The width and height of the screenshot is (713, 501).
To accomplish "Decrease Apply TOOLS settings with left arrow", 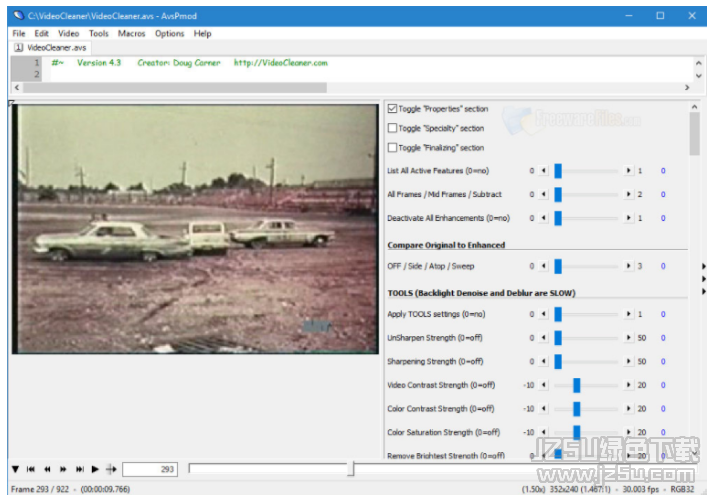I will pos(544,314).
